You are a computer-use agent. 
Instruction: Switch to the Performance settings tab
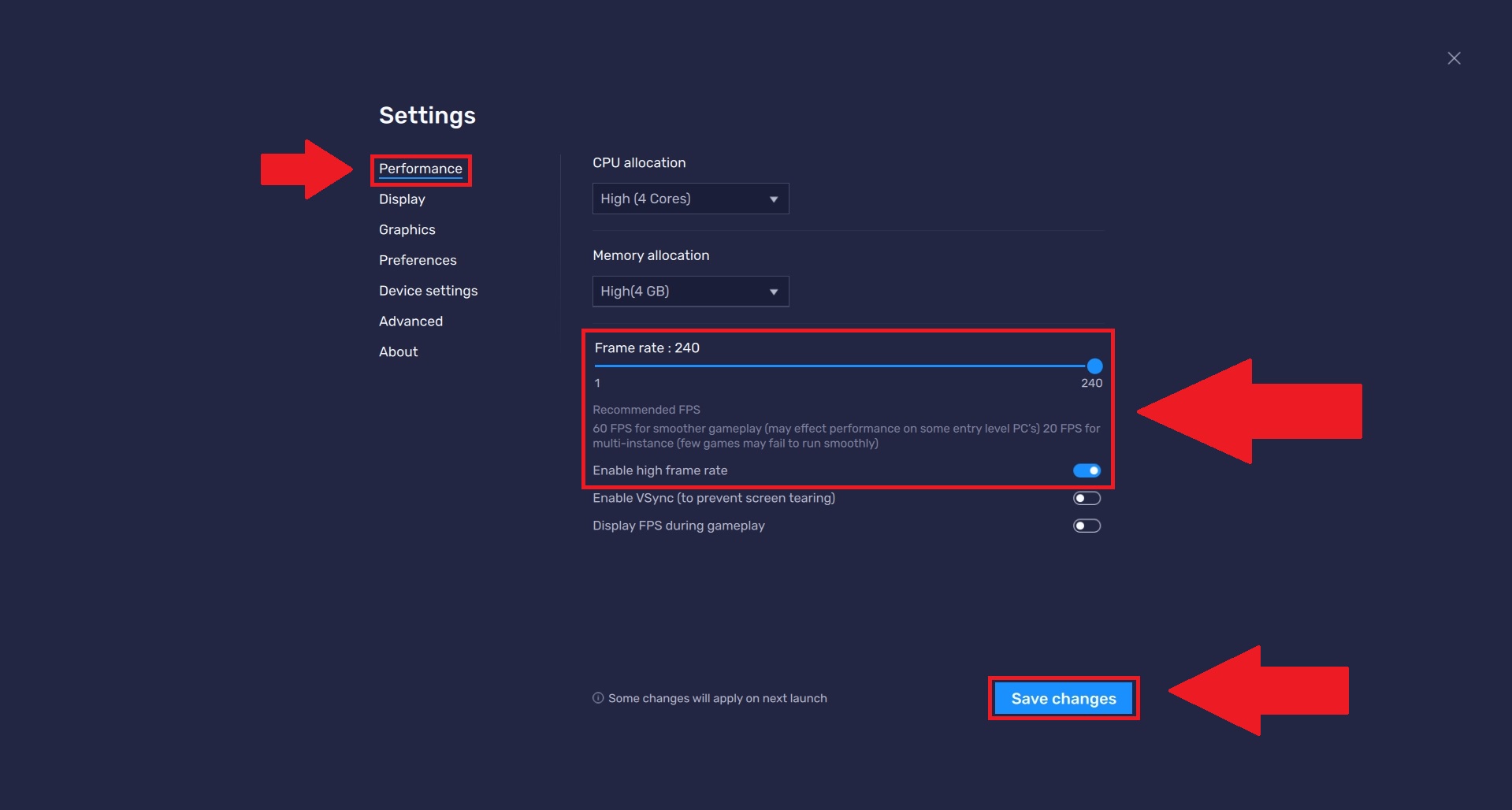(x=421, y=169)
